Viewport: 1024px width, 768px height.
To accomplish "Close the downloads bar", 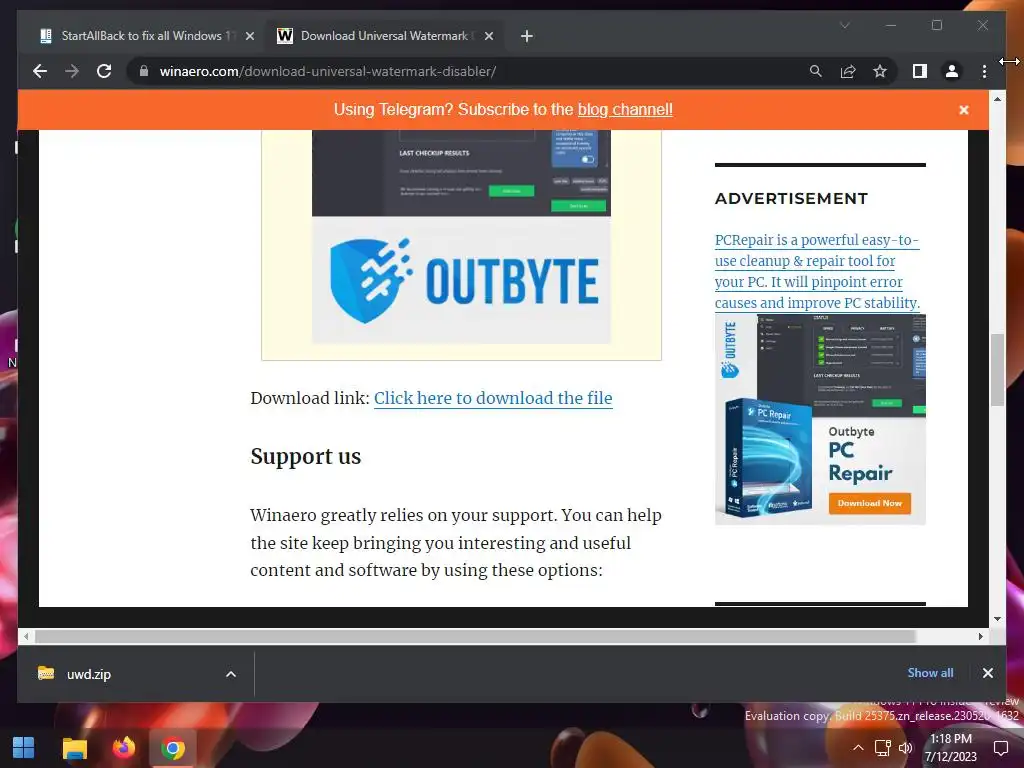I will click(987, 673).
